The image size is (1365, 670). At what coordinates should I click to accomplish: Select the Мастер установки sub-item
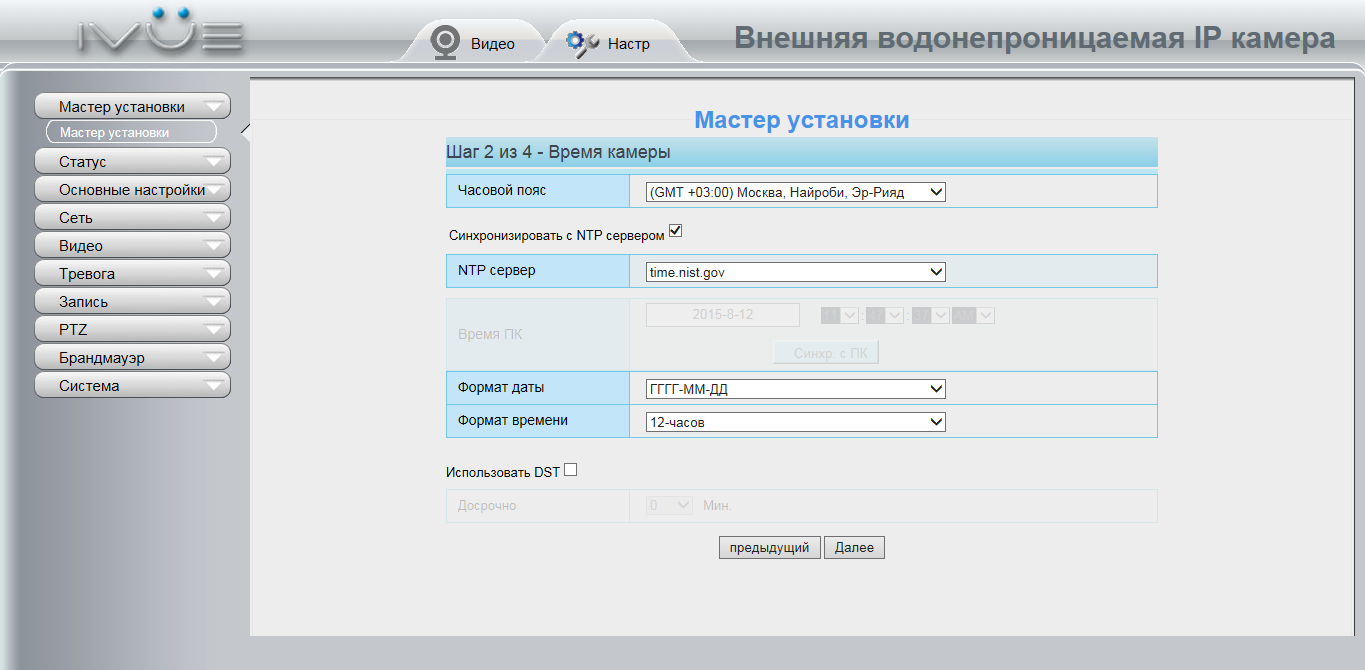pyautogui.click(x=131, y=132)
